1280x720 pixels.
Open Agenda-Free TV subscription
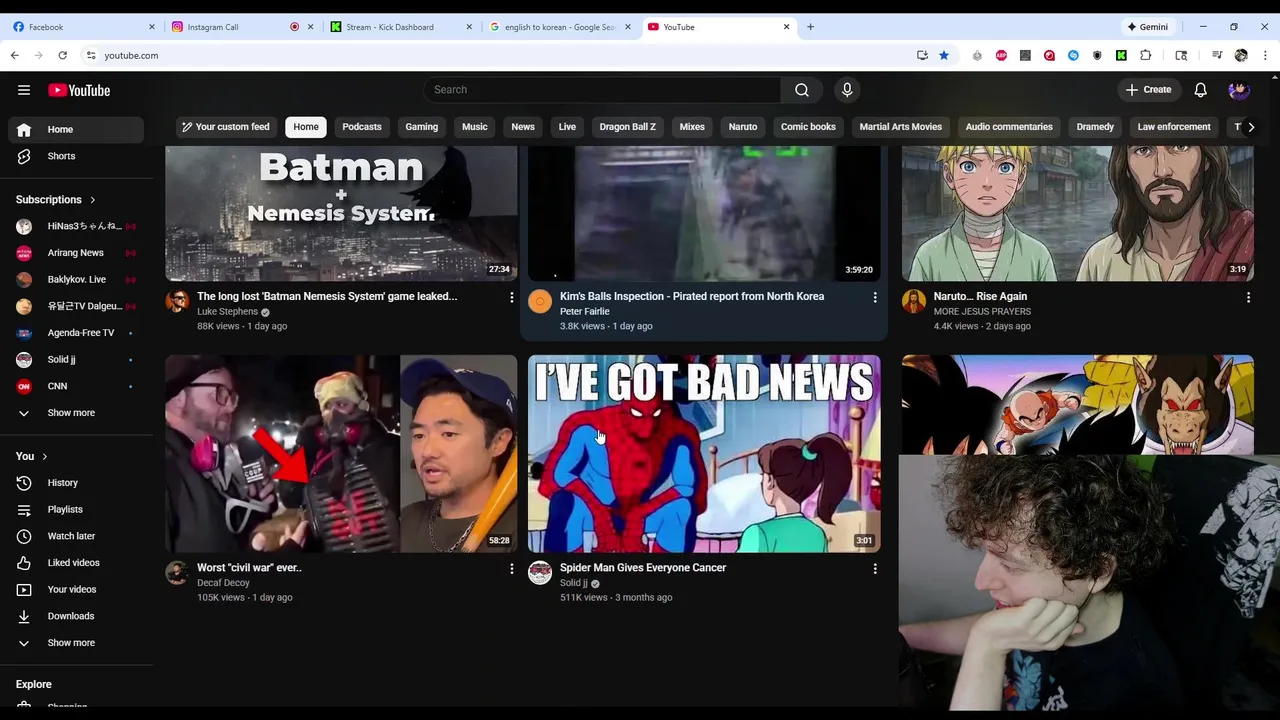[76, 333]
